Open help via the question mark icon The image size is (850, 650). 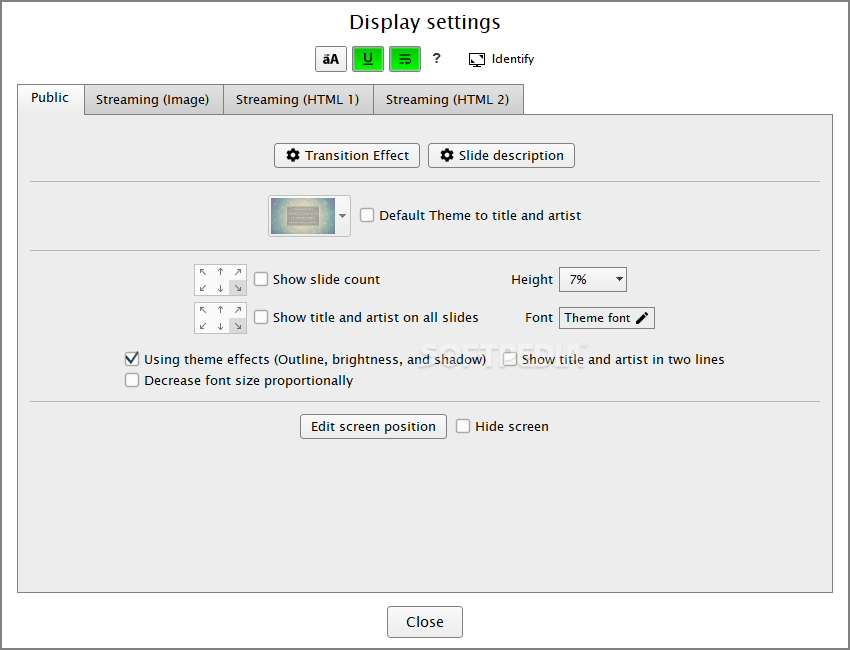point(436,59)
